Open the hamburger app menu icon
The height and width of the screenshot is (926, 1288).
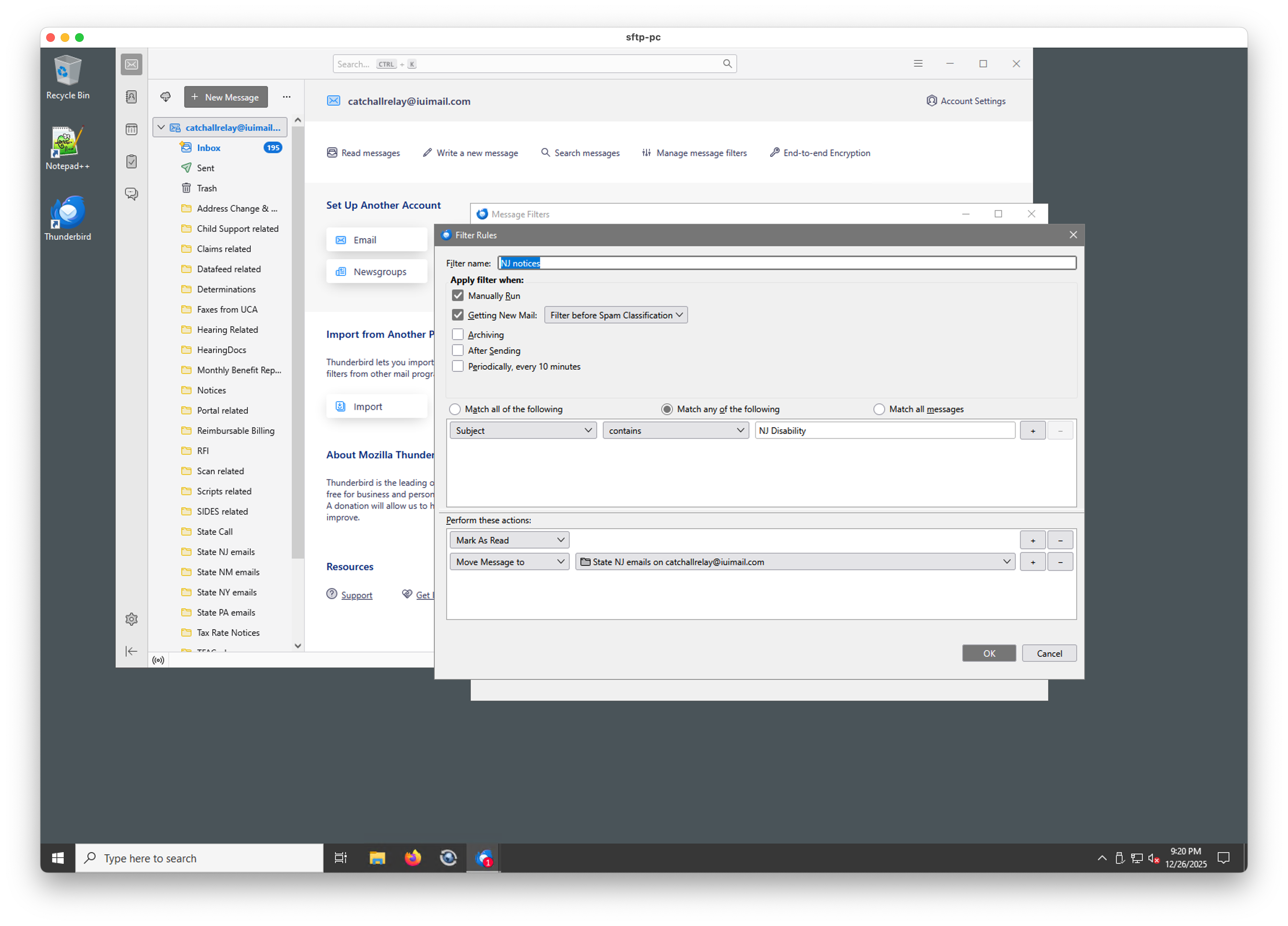click(x=918, y=64)
